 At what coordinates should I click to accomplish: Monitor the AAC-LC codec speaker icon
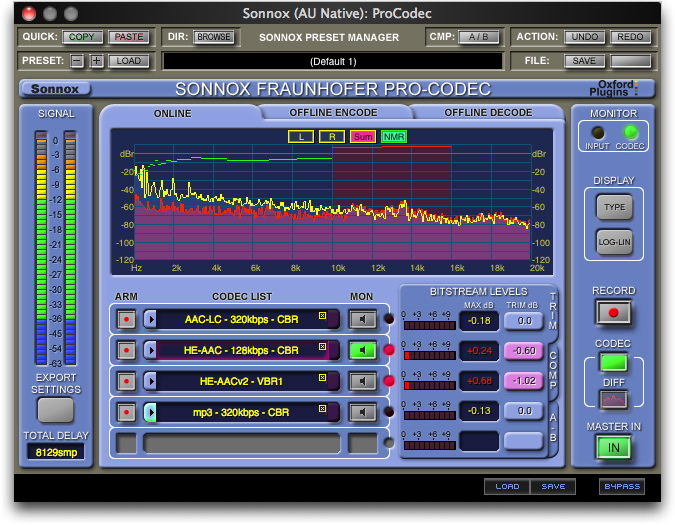point(362,319)
